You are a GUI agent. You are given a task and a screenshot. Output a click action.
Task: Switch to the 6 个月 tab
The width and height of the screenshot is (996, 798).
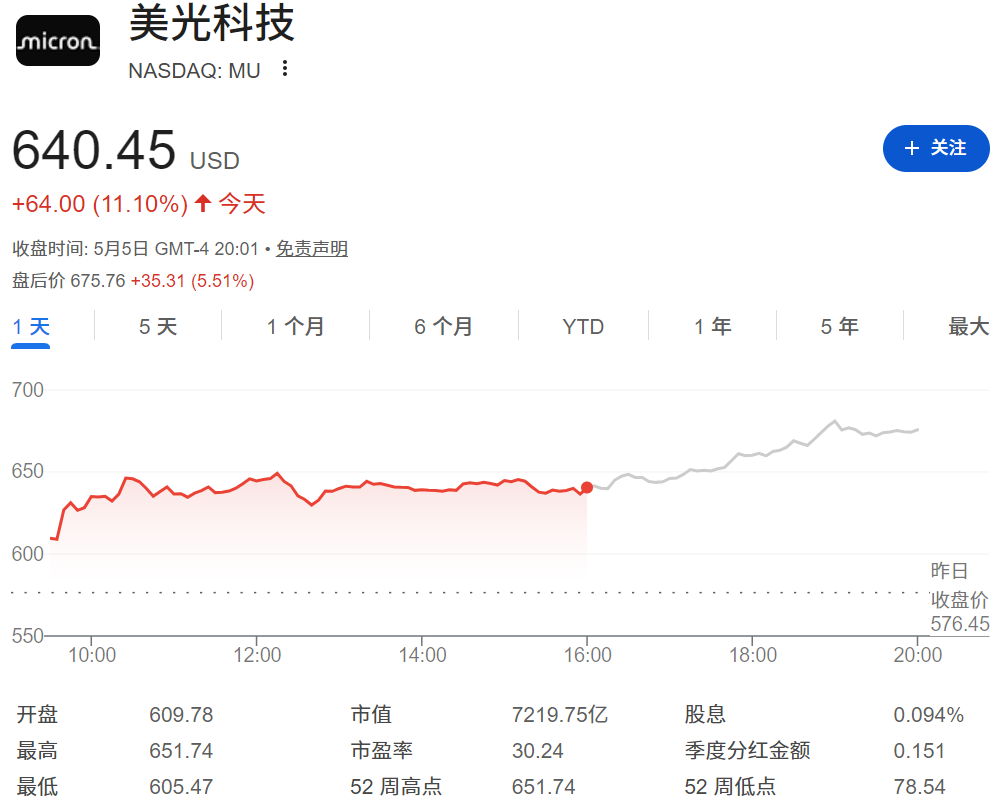[443, 327]
